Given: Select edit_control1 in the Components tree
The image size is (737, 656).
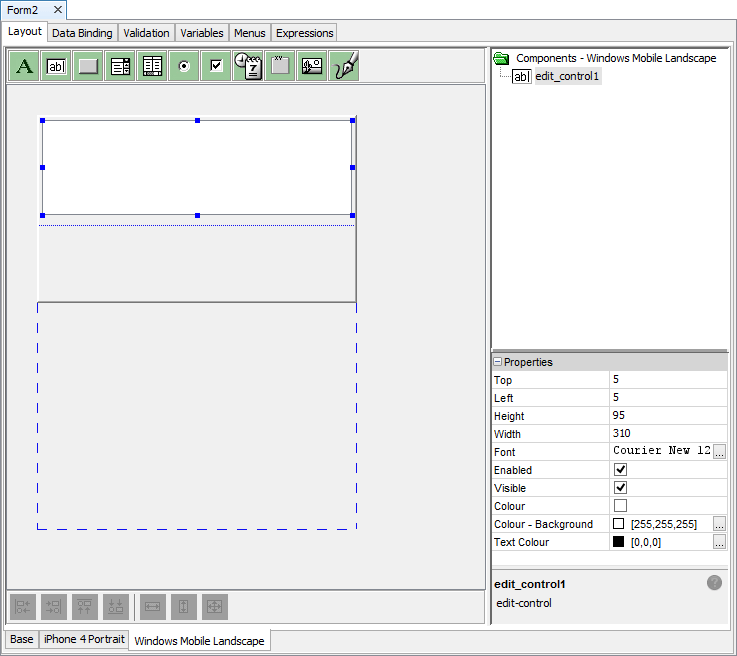Looking at the screenshot, I should pyautogui.click(x=567, y=76).
